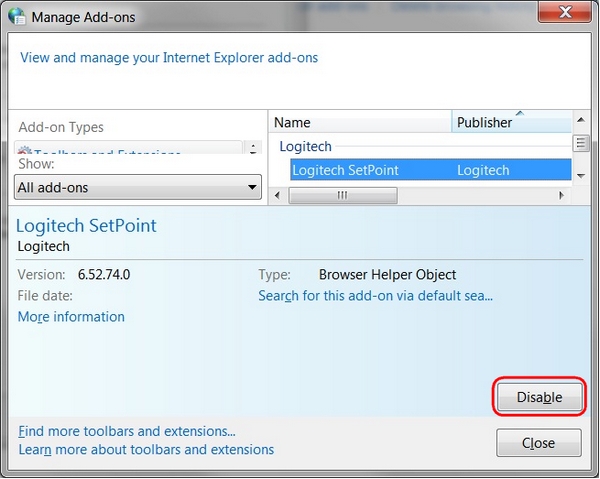
Task: Click the add-on list scroll up arrow
Action: click(580, 120)
